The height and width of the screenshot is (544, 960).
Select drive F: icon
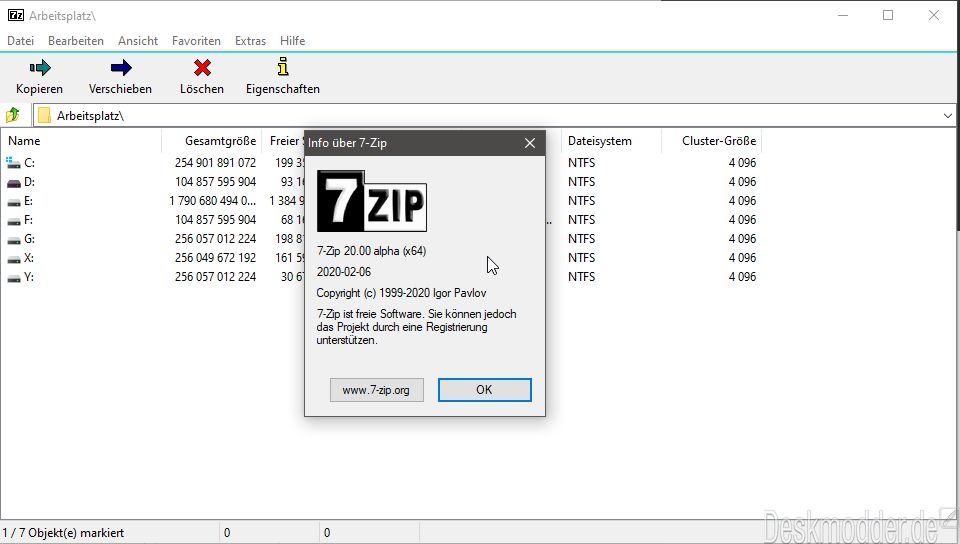click(13, 221)
